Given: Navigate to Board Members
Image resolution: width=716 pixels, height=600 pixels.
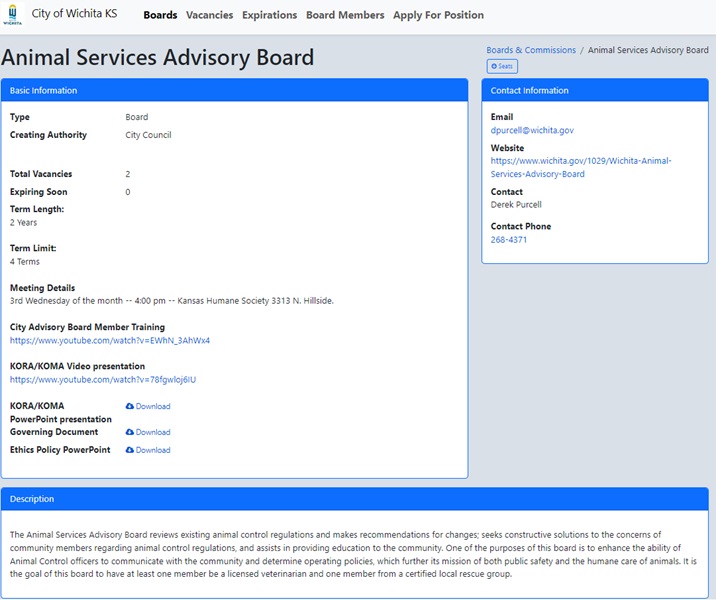Looking at the screenshot, I should pos(345,15).
